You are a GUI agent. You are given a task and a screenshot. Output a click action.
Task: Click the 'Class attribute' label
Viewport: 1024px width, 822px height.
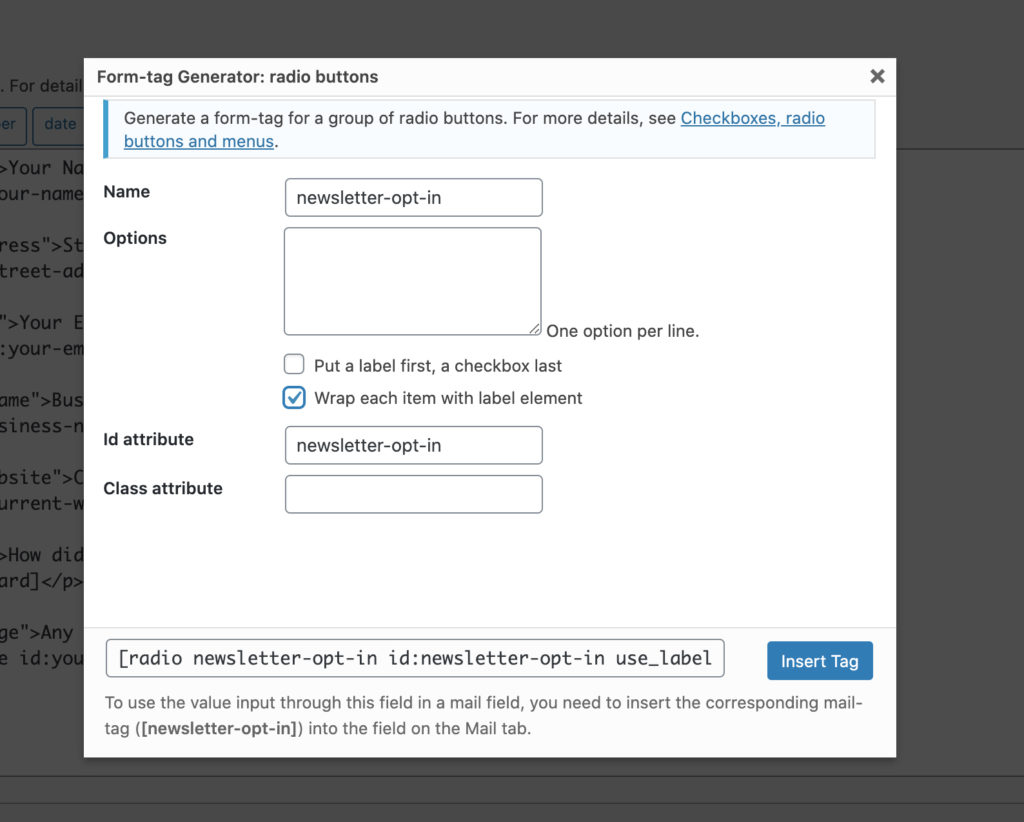pyautogui.click(x=163, y=488)
